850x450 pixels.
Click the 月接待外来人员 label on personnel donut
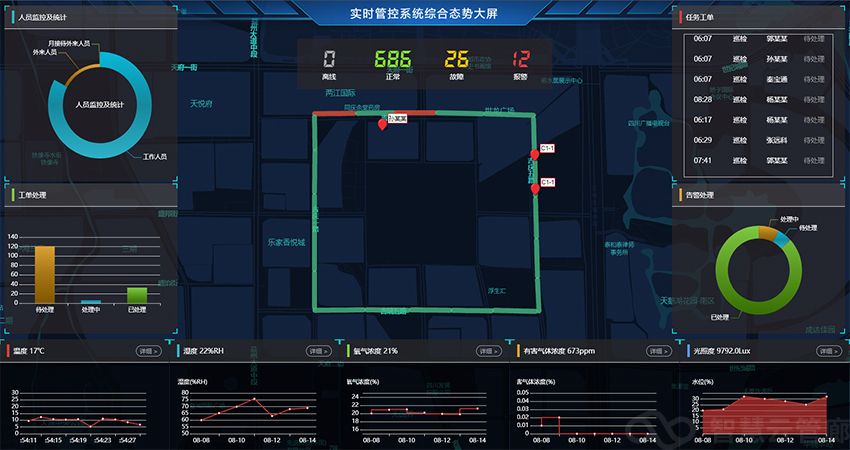coord(69,43)
